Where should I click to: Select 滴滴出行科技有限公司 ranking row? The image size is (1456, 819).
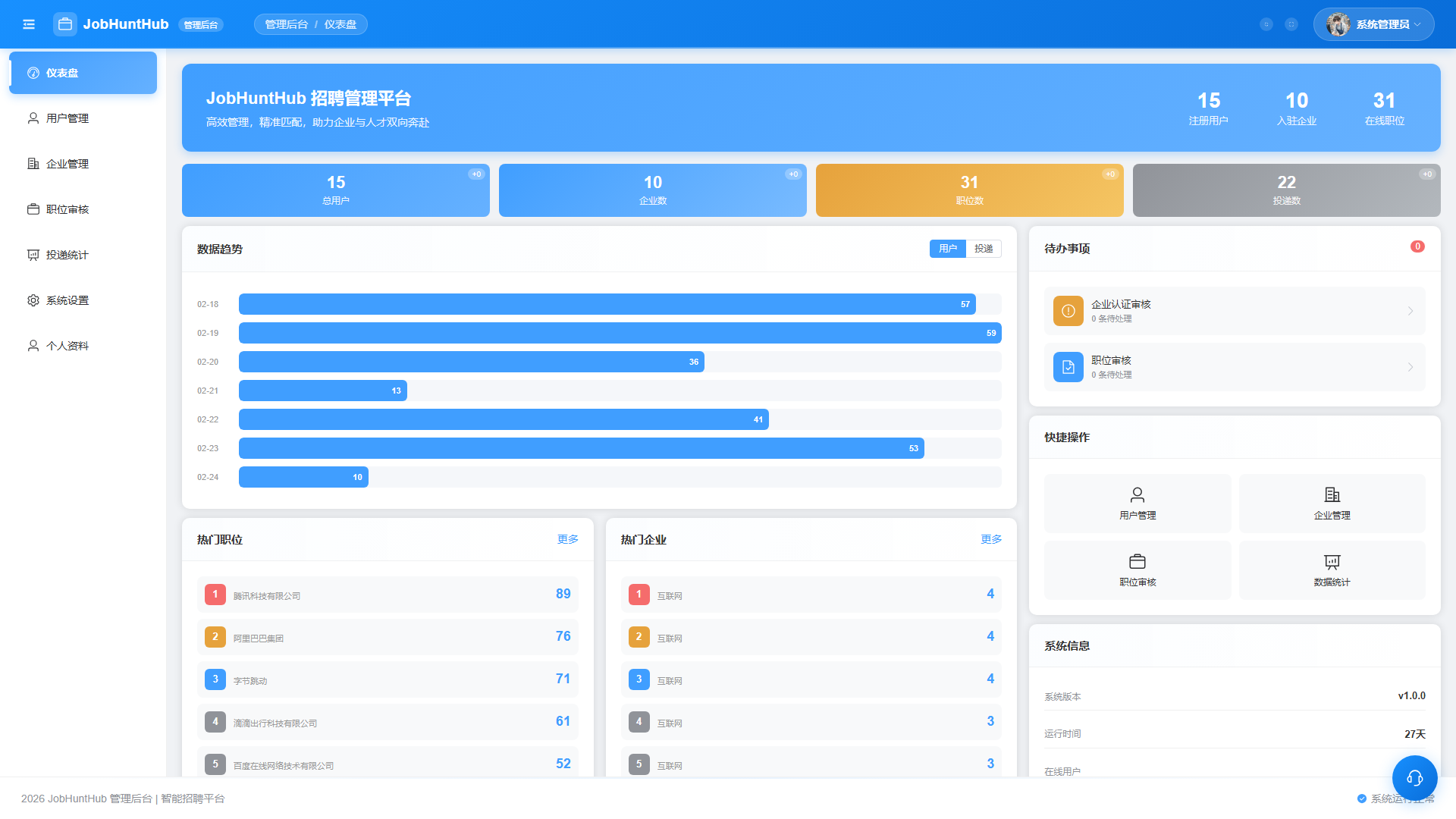point(388,722)
